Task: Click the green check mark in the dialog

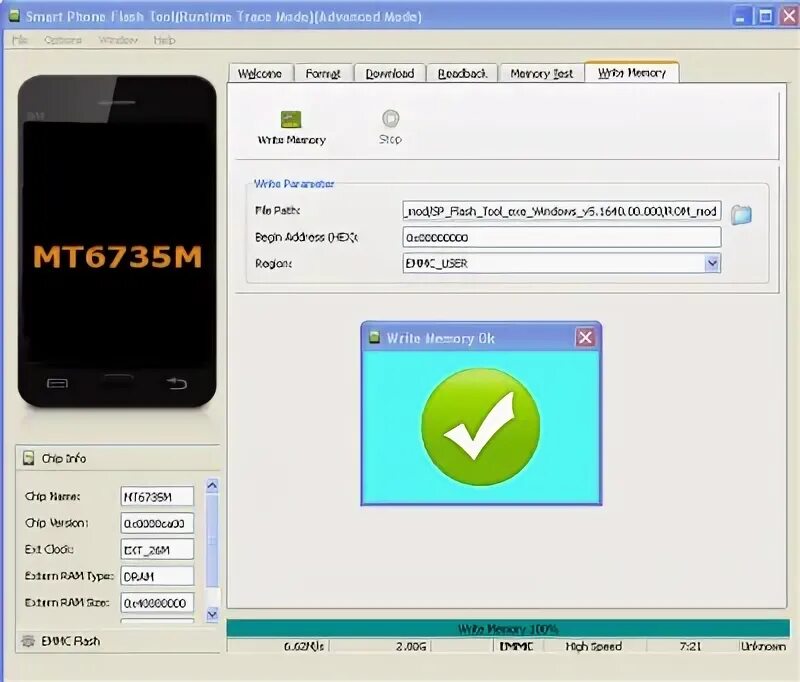Action: 480,426
